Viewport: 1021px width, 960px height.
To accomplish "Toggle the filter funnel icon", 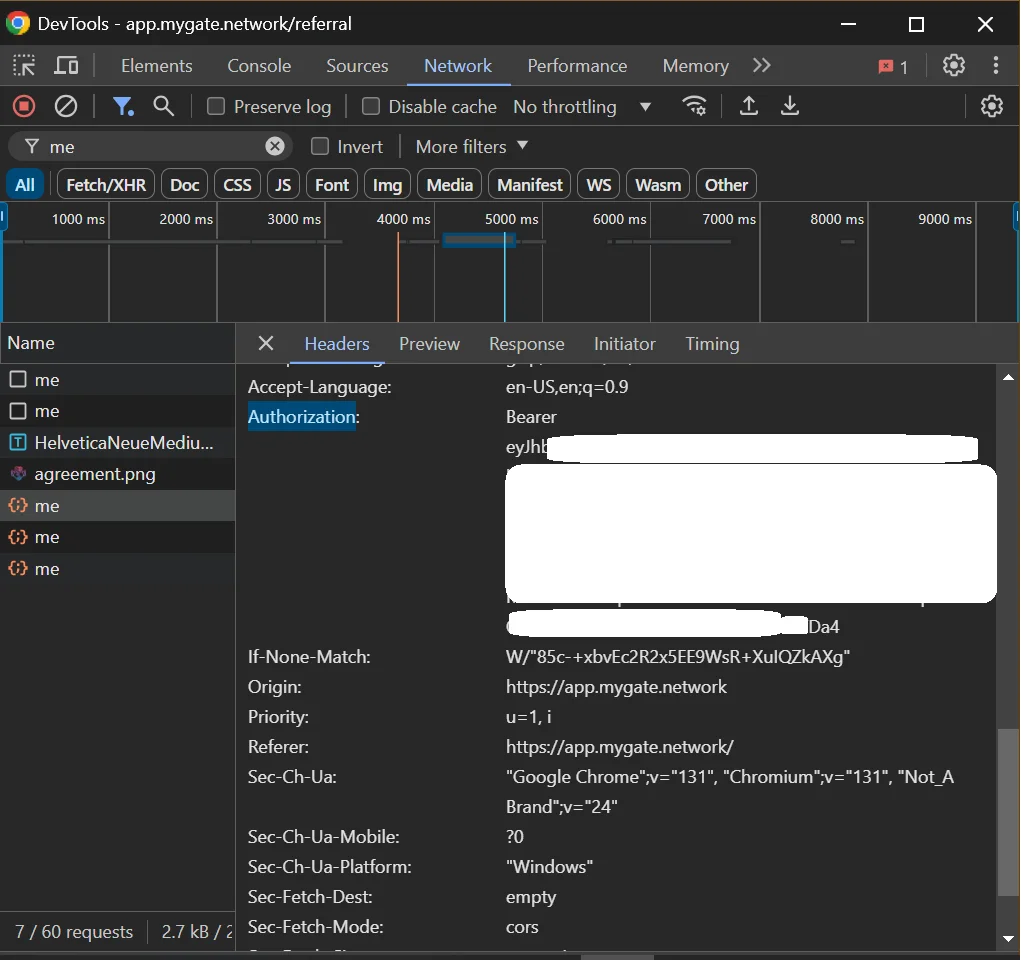I will [x=122, y=106].
